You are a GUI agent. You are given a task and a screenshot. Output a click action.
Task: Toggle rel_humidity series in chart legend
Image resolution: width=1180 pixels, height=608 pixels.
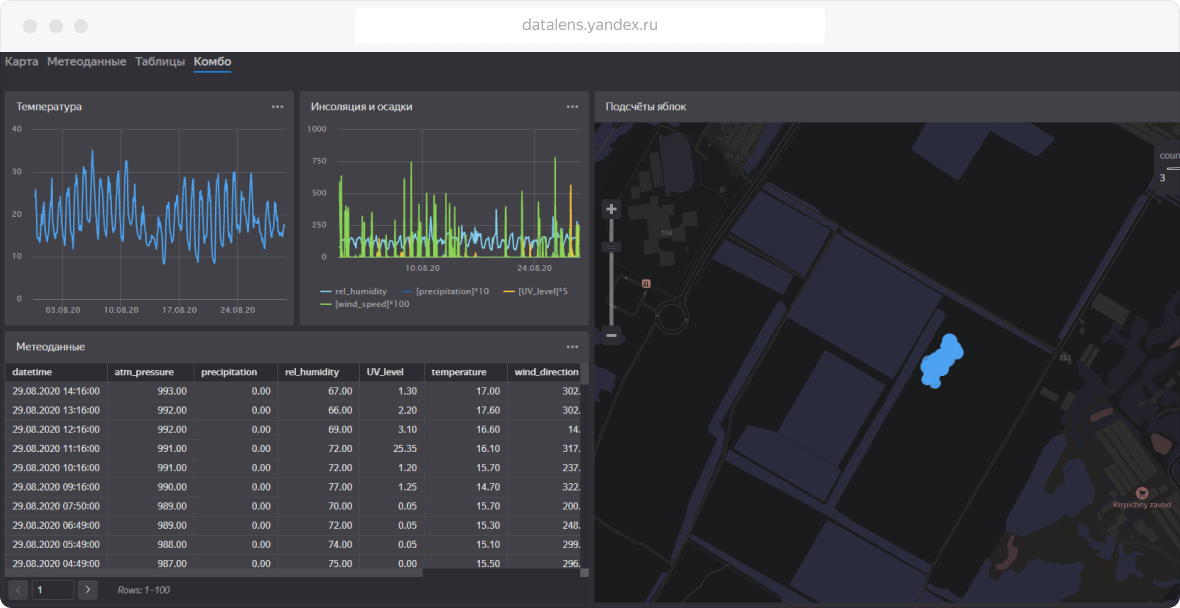pos(352,291)
